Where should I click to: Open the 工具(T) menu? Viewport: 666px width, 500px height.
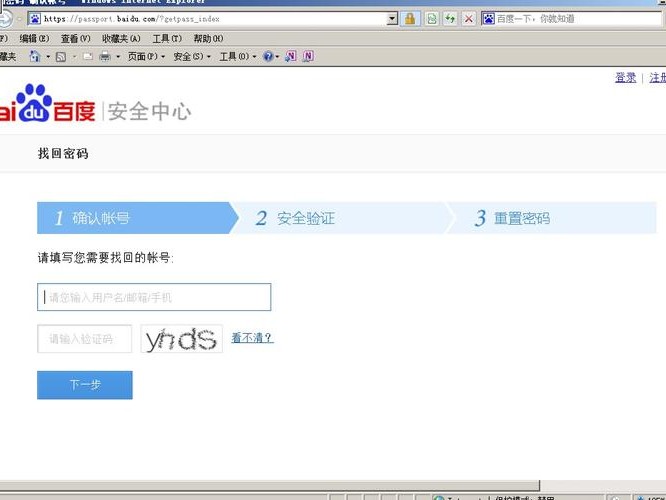(x=167, y=39)
